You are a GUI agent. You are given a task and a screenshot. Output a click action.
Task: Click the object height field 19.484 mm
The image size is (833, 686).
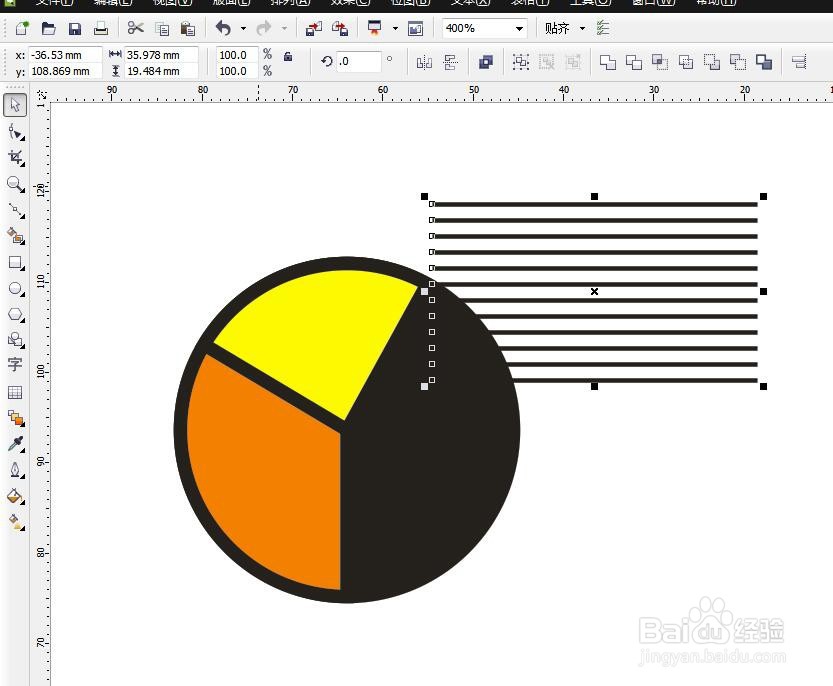(161, 71)
